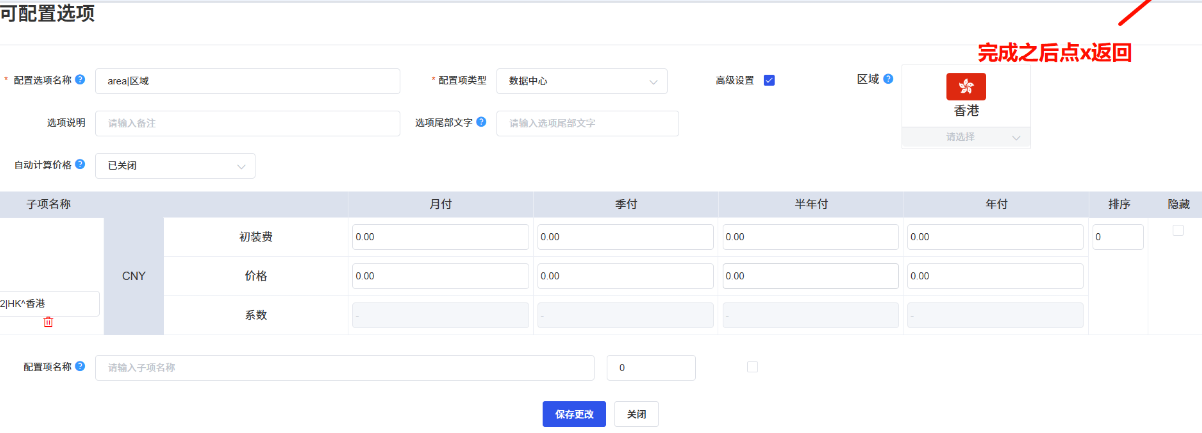Click the 子项名称 column header
This screenshot has height=433, width=1202.
[x=49, y=204]
